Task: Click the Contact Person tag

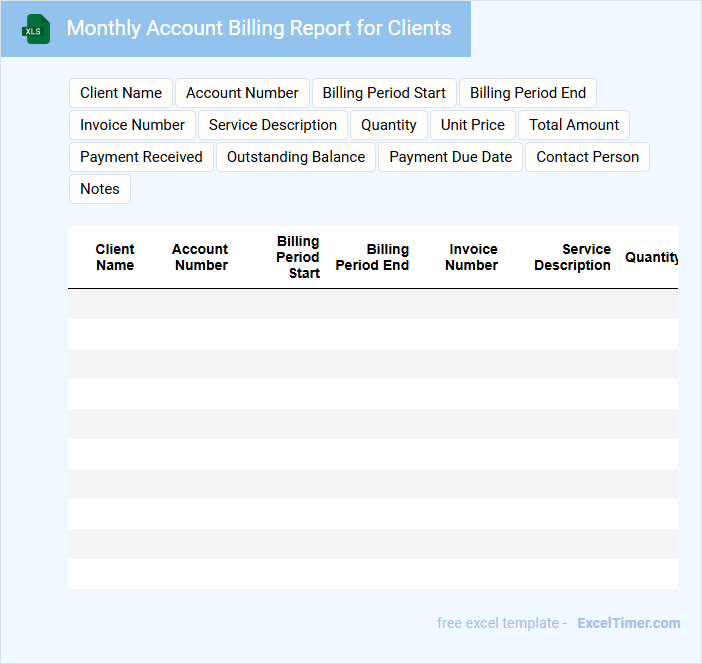Action: 587,157
